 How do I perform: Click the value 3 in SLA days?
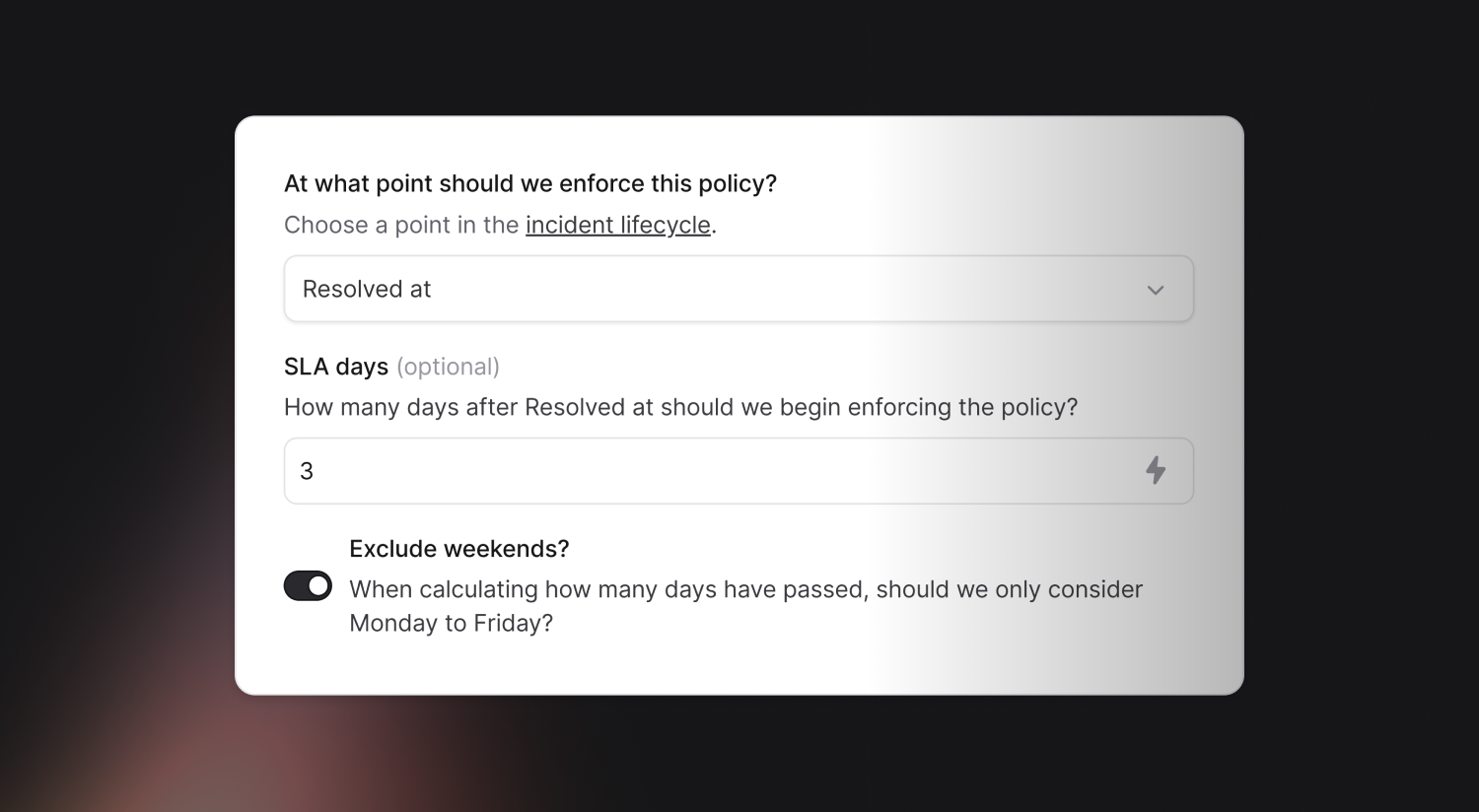pos(307,471)
